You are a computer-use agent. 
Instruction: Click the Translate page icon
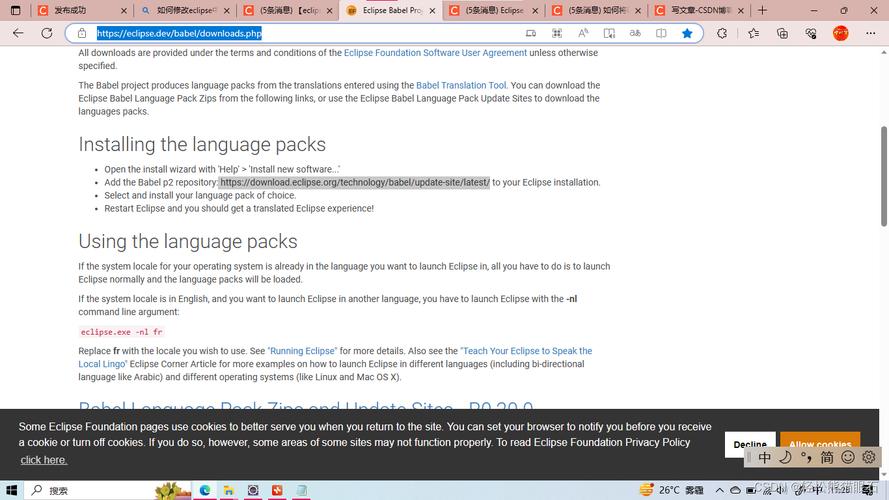pos(635,33)
